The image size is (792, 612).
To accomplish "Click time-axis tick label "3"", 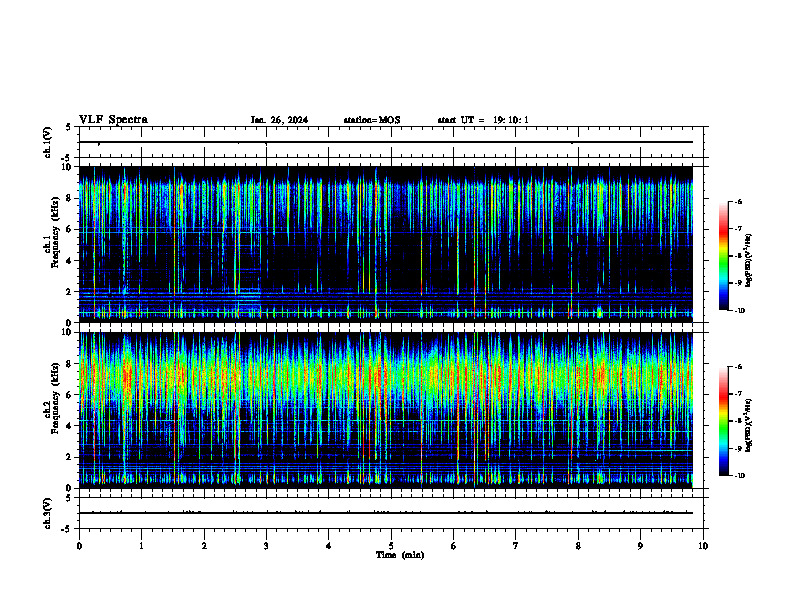I will (x=266, y=546).
